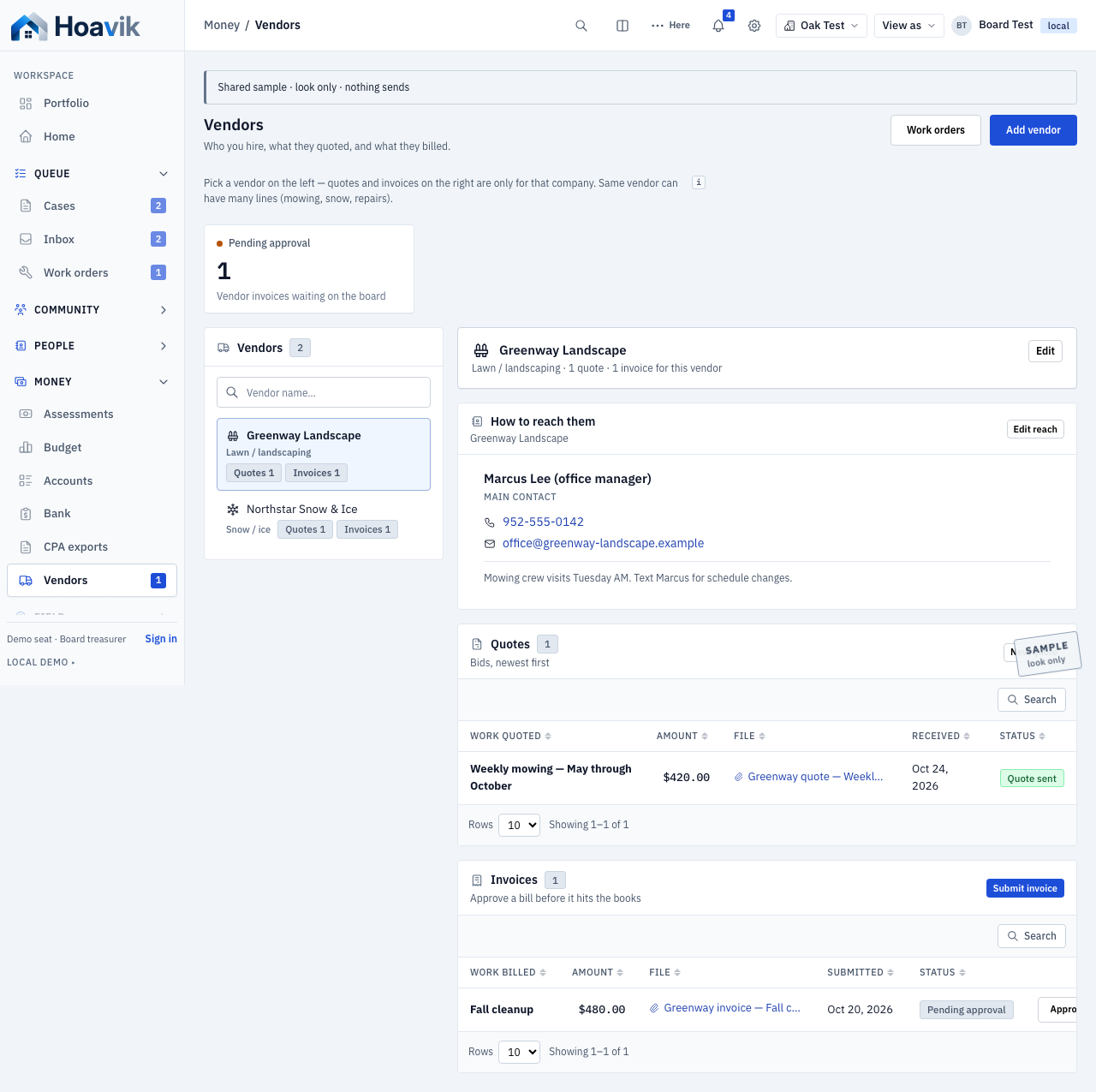Open the View as dropdown
The width and height of the screenshot is (1096, 1092).
(x=909, y=26)
